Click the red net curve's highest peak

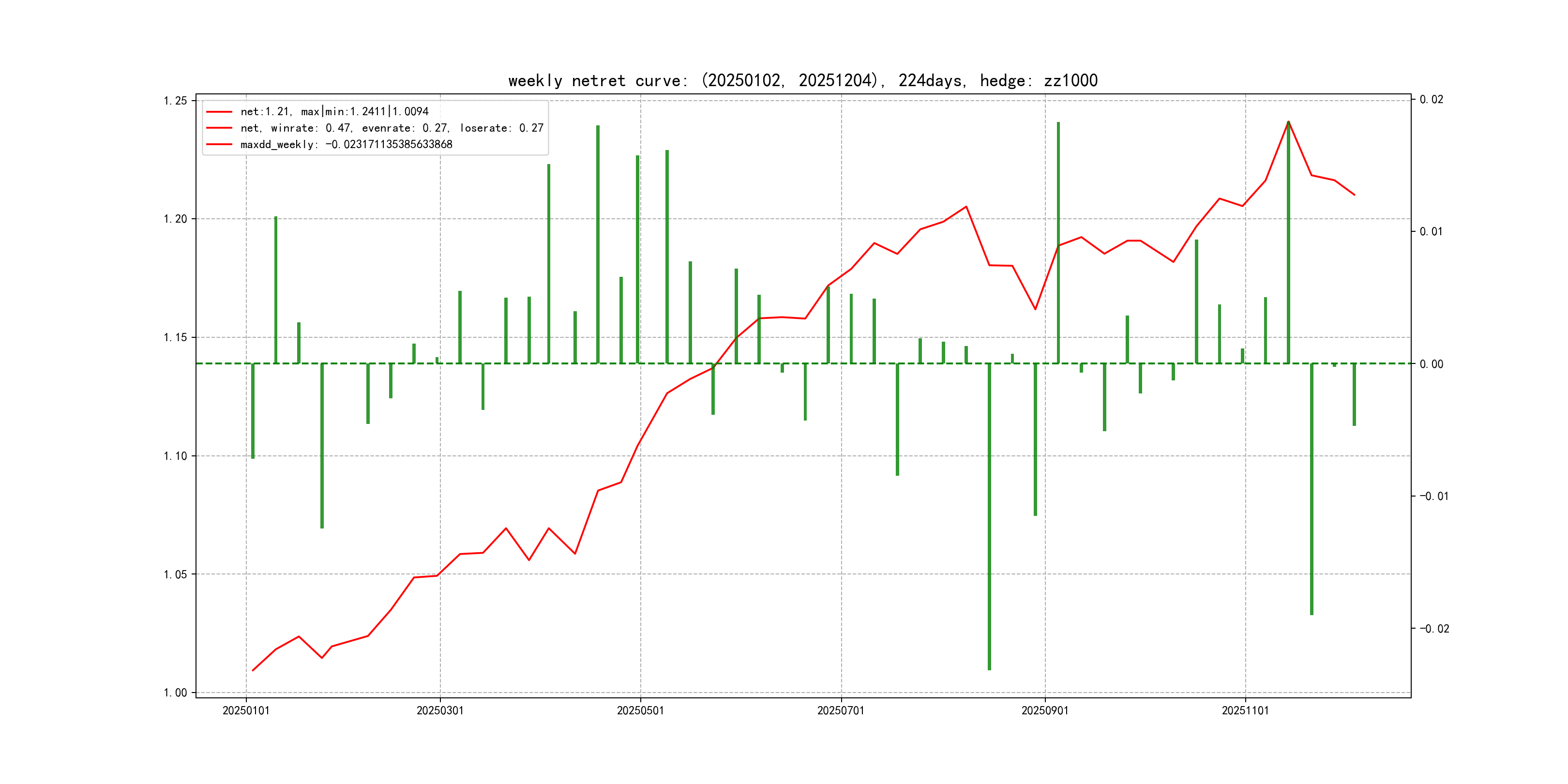tap(1288, 122)
